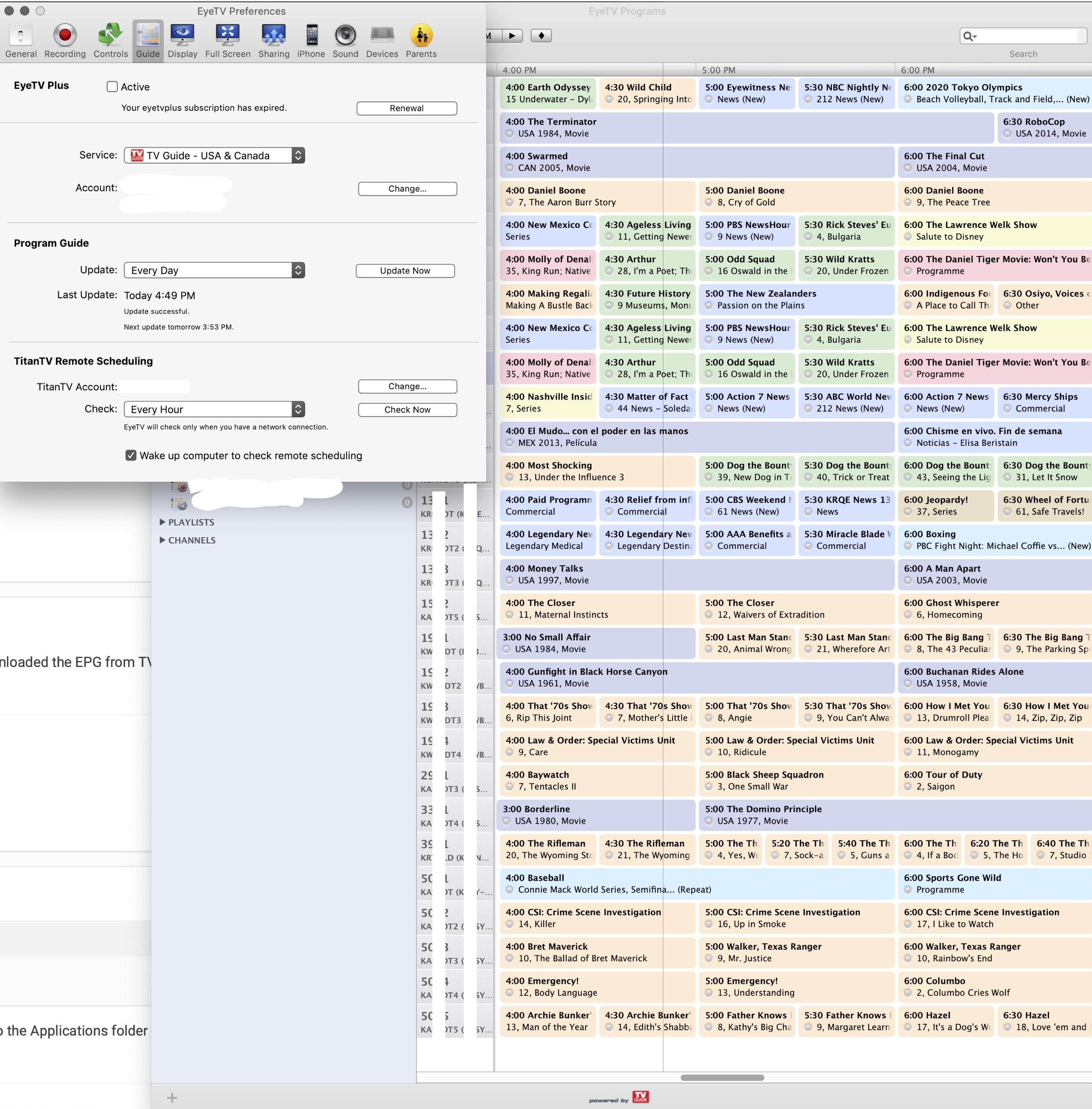The width and height of the screenshot is (1092, 1109).
Task: Select 6:00 Boxing PBC Fight Night
Action: (x=996, y=540)
